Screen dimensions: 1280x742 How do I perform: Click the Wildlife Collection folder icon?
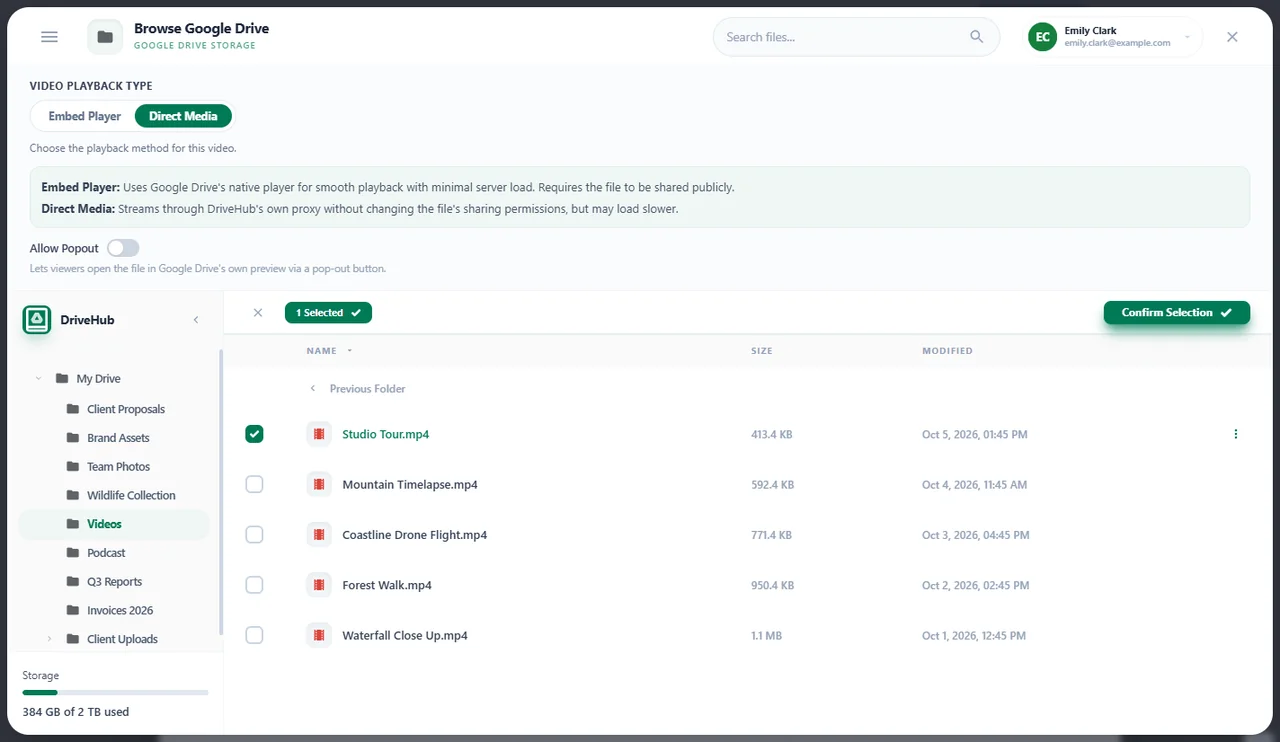coord(73,495)
